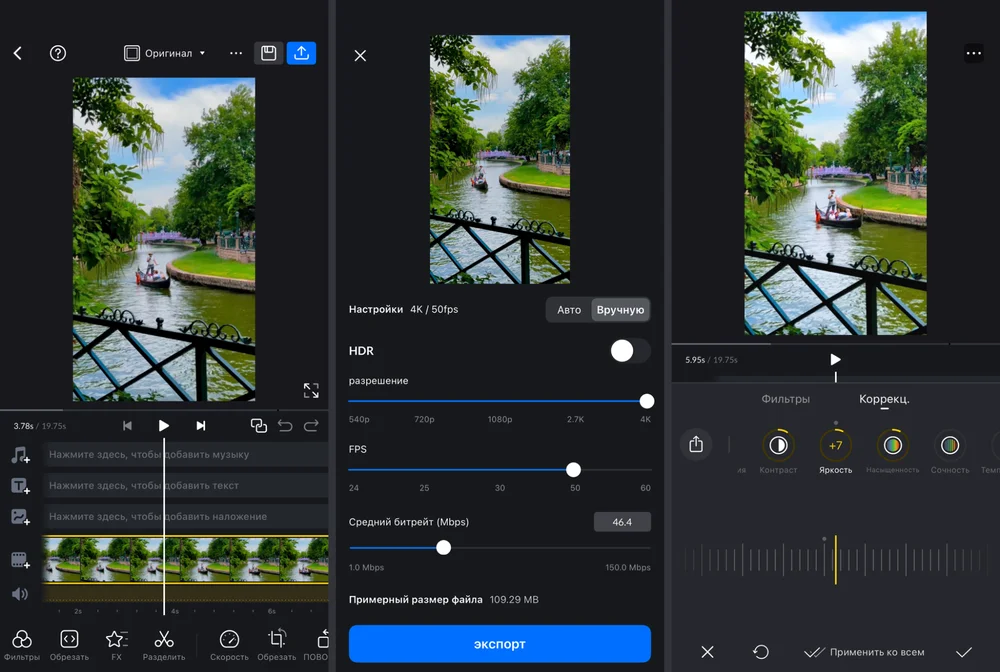Image resolution: width=1000 pixels, height=672 pixels.
Task: Open the Оригинал aspect ratio dropdown
Action: coord(165,53)
